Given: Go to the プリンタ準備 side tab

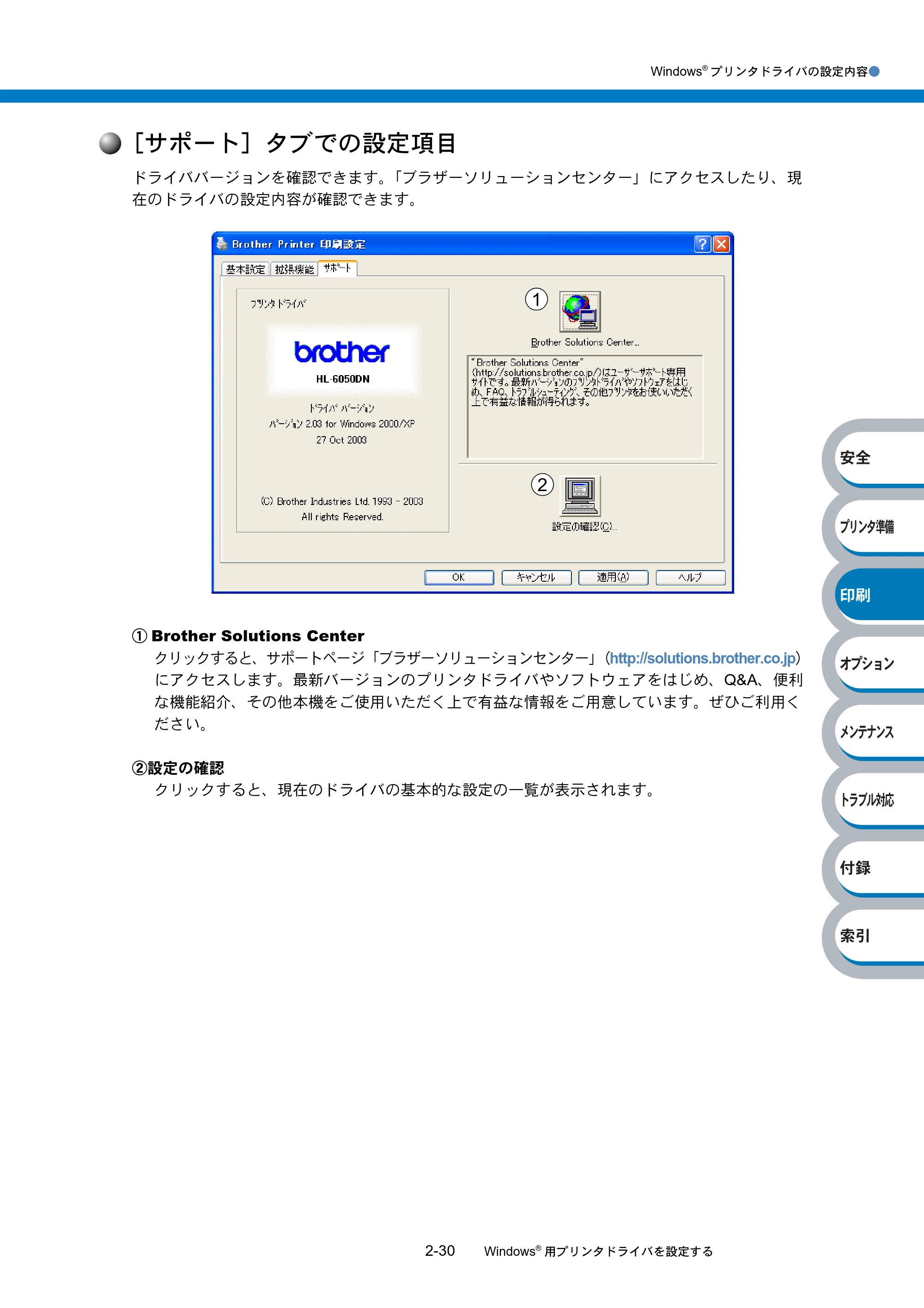Looking at the screenshot, I should [x=880, y=526].
